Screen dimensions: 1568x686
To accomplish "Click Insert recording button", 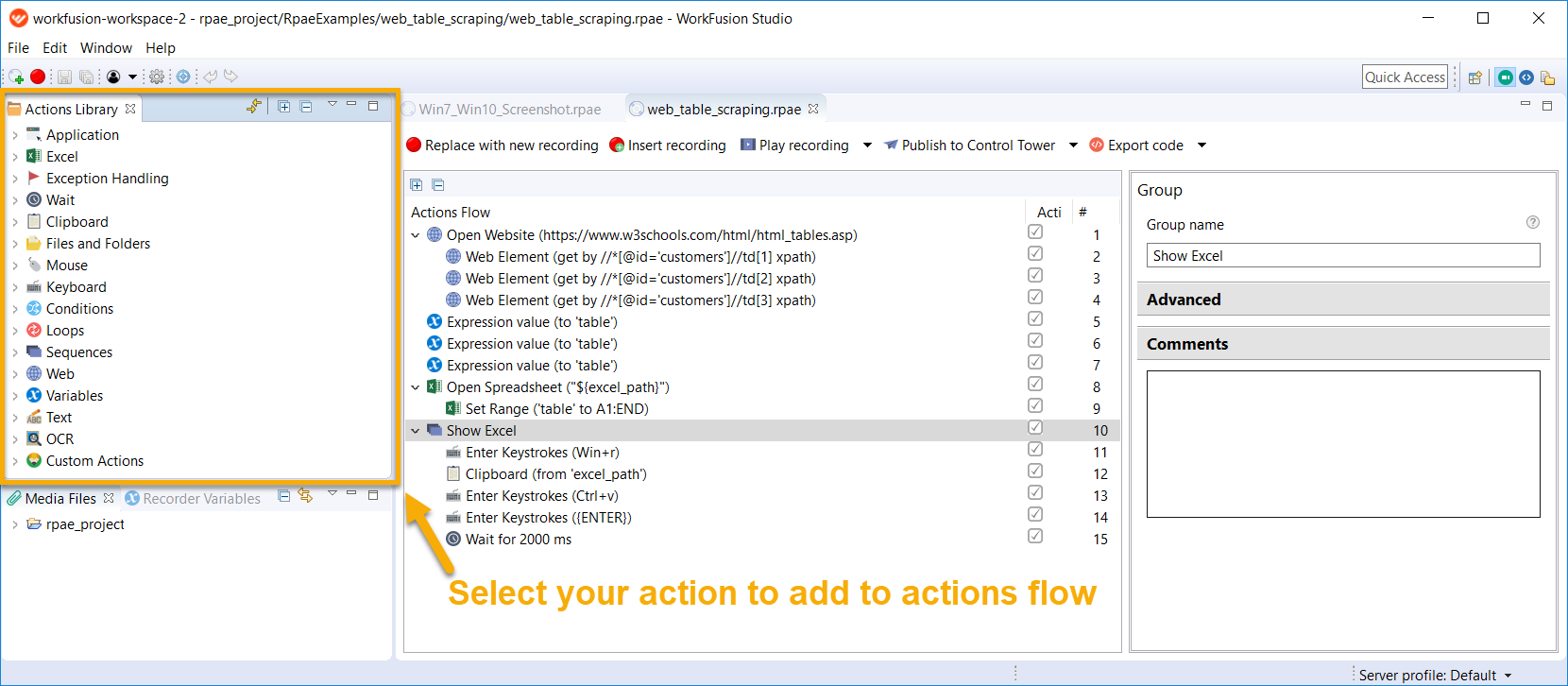I will point(668,146).
